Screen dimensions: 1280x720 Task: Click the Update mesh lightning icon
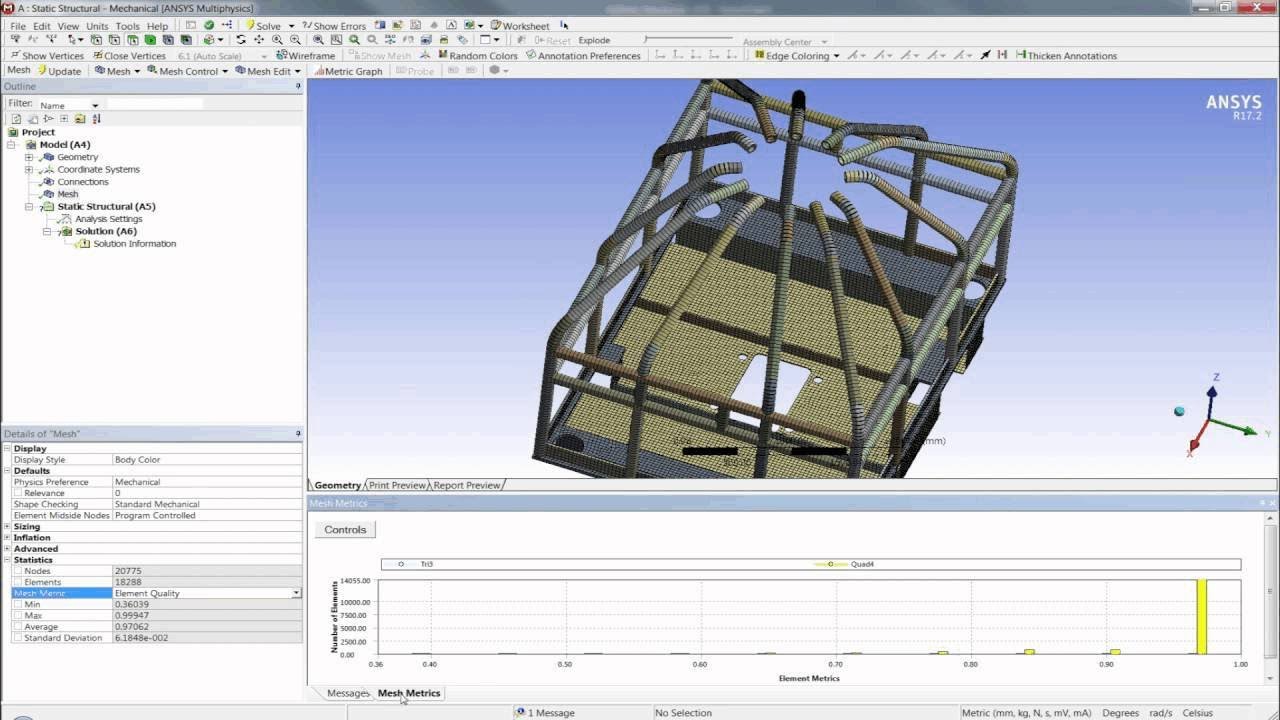(x=42, y=71)
